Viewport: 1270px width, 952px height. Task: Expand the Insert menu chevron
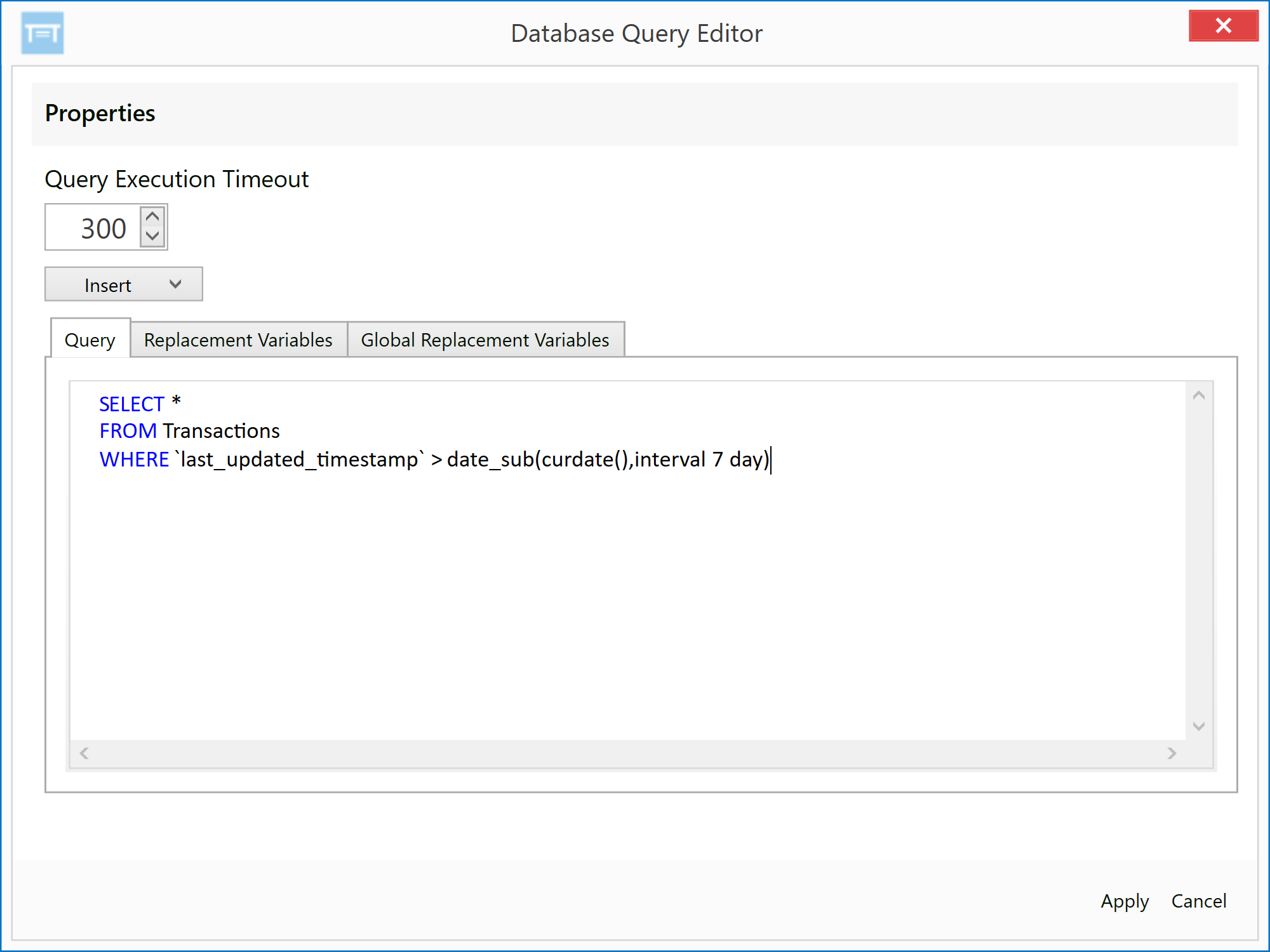(x=175, y=284)
